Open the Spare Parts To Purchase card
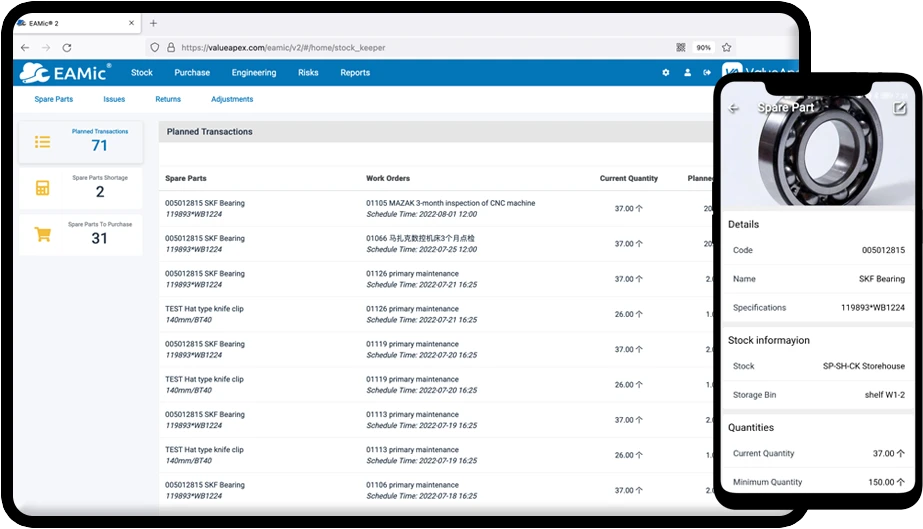923x529 pixels. [x=81, y=235]
